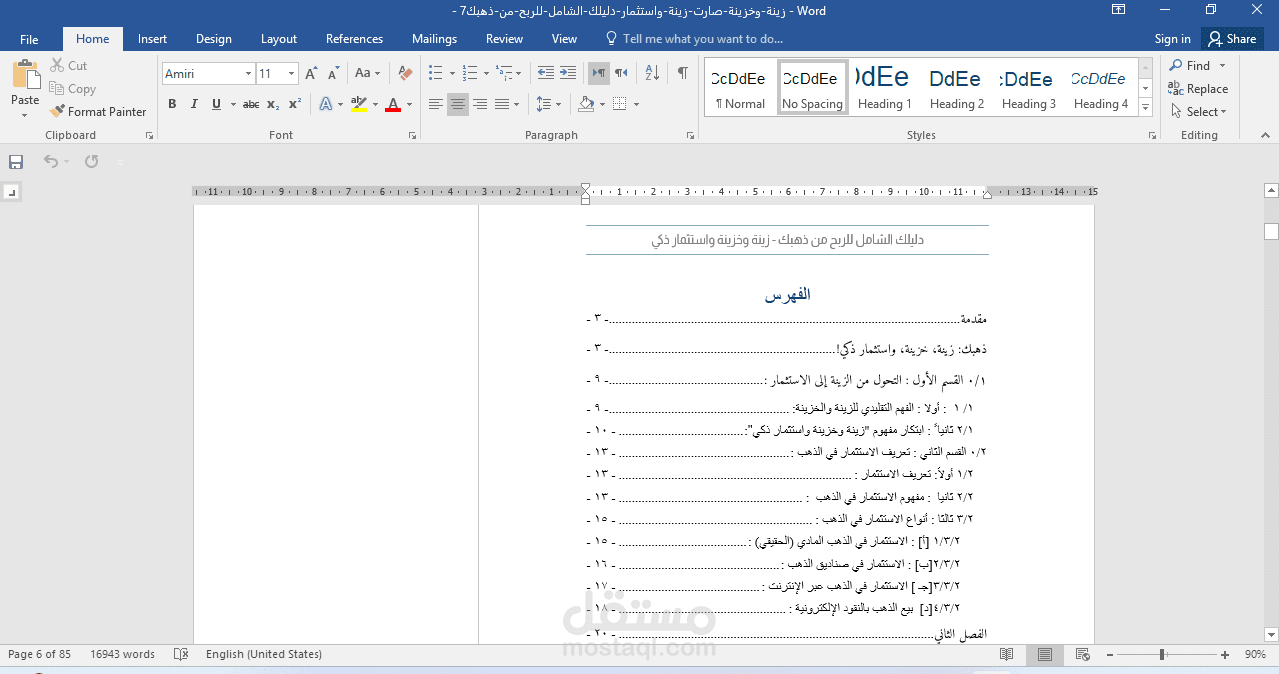Open Paragraph dialog launcher

click(x=691, y=135)
